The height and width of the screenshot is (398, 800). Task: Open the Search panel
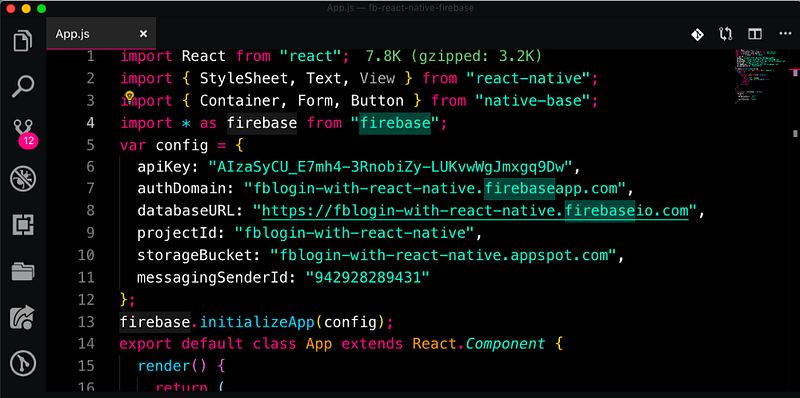tap(23, 86)
